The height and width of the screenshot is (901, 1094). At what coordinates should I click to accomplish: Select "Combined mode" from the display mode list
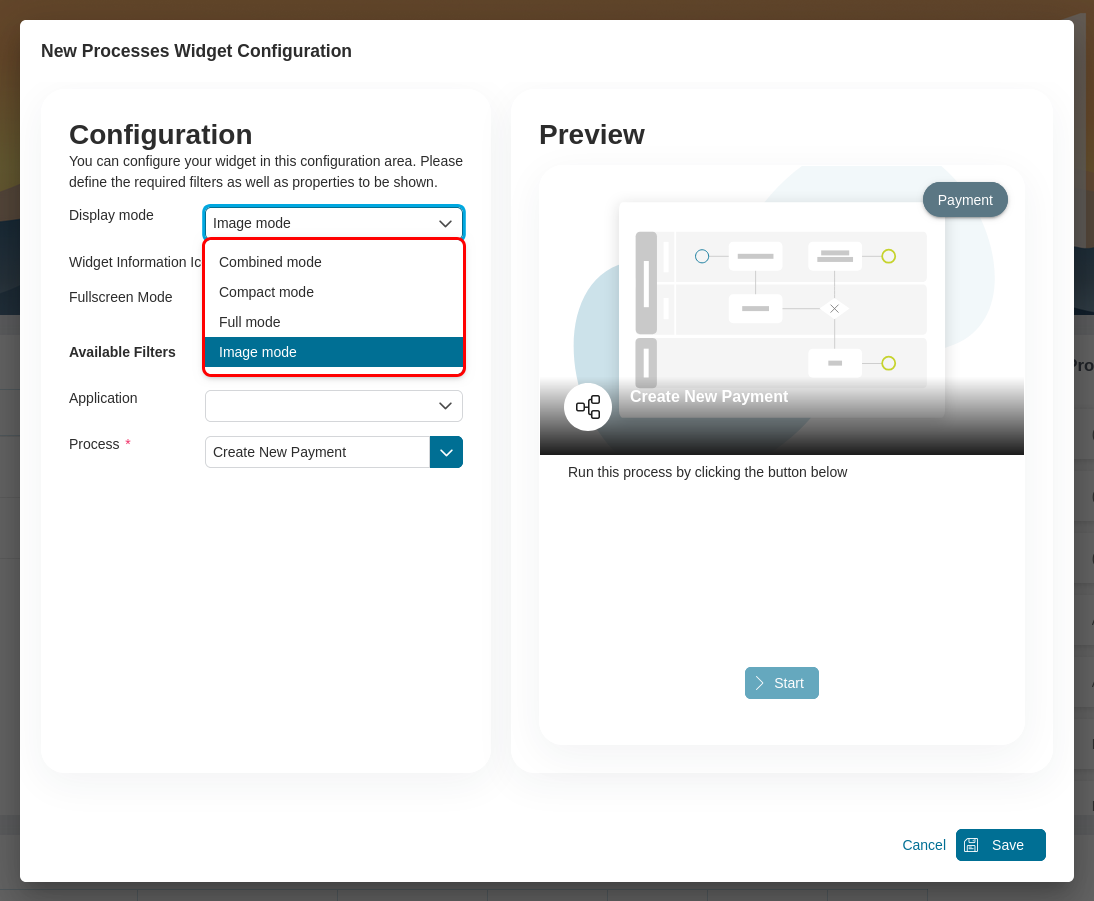coord(269,262)
